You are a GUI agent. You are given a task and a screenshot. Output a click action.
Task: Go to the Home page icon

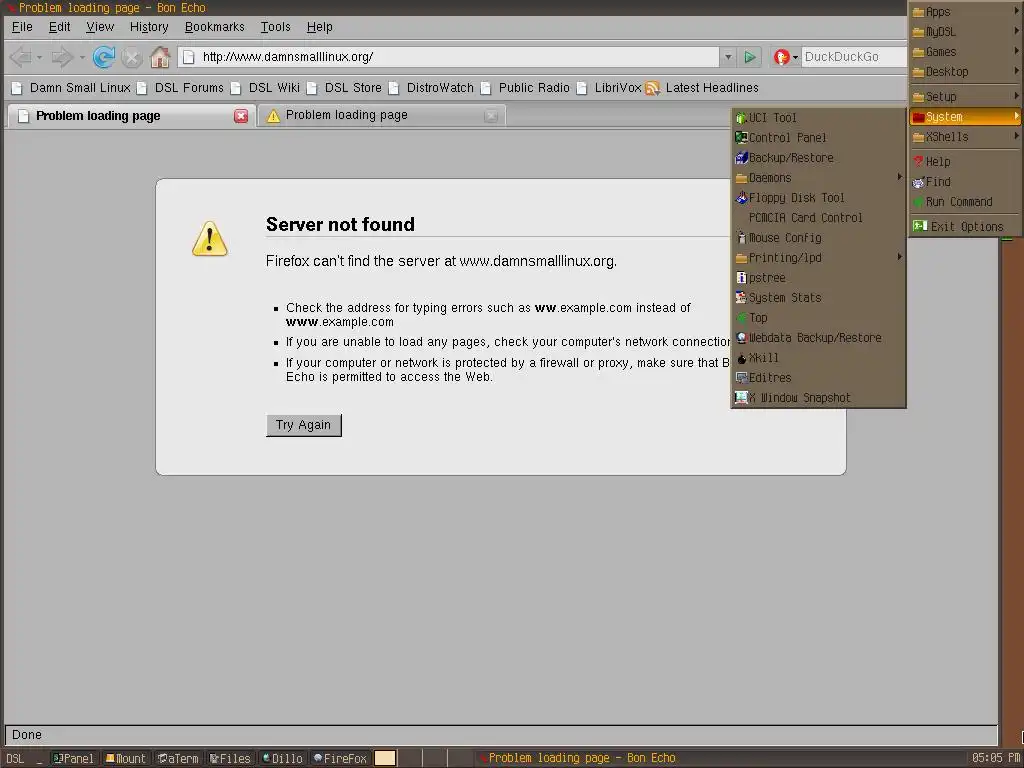point(160,57)
